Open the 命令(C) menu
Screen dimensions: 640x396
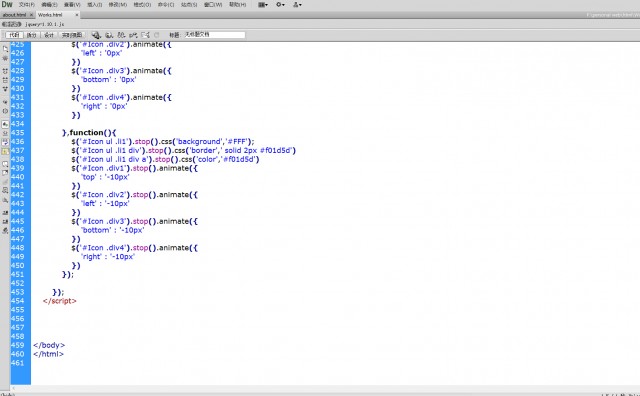[166, 5]
